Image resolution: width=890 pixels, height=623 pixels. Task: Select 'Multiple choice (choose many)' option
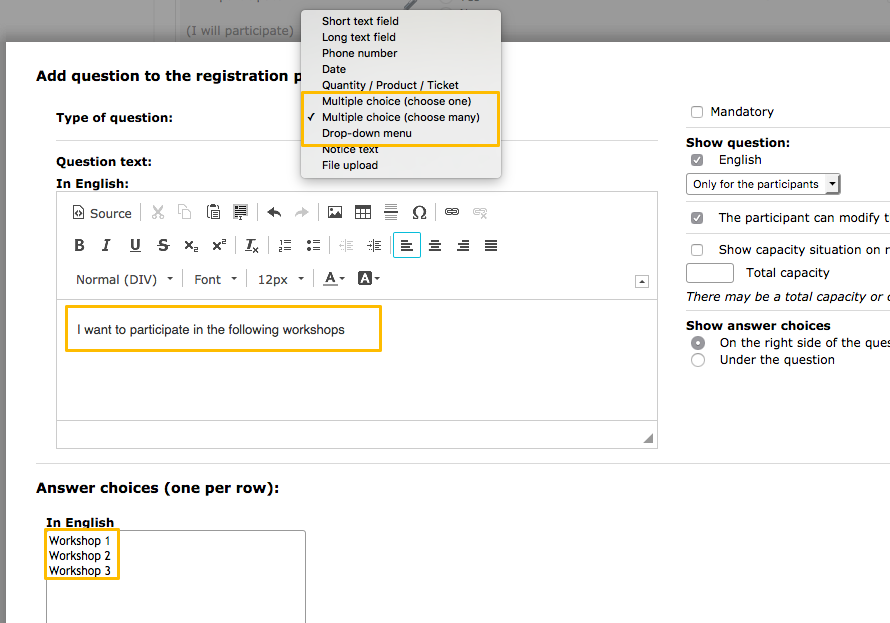401,117
